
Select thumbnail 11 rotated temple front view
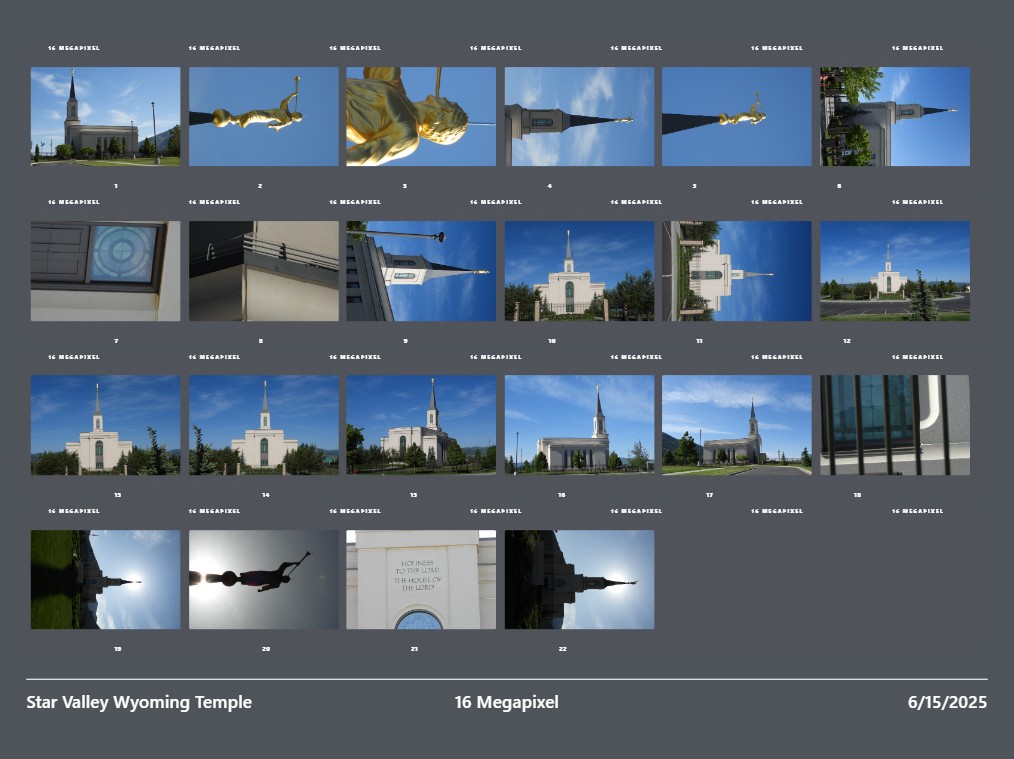(x=737, y=271)
